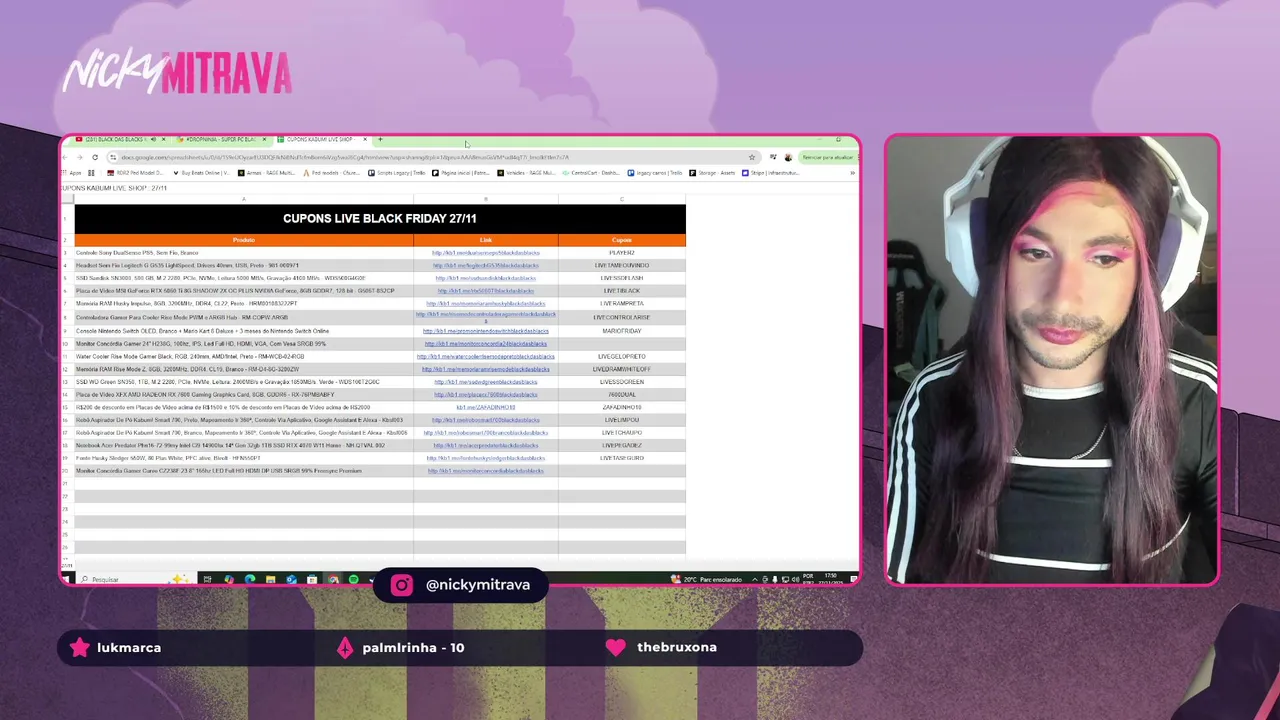Select the Console Nintendo Switch OLED cell
The width and height of the screenshot is (1280, 720).
click(244, 331)
